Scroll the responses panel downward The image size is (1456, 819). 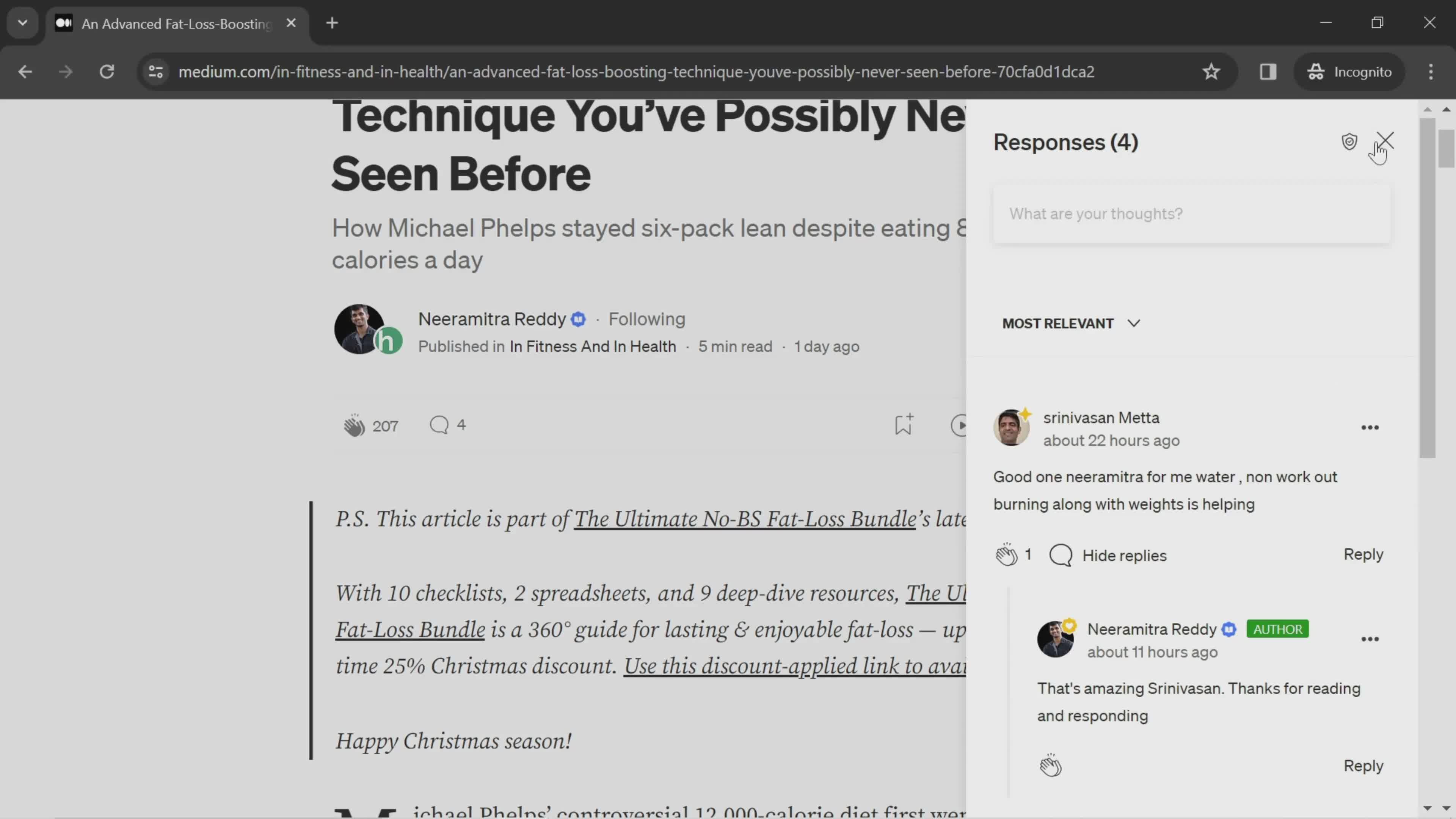tap(1427, 808)
